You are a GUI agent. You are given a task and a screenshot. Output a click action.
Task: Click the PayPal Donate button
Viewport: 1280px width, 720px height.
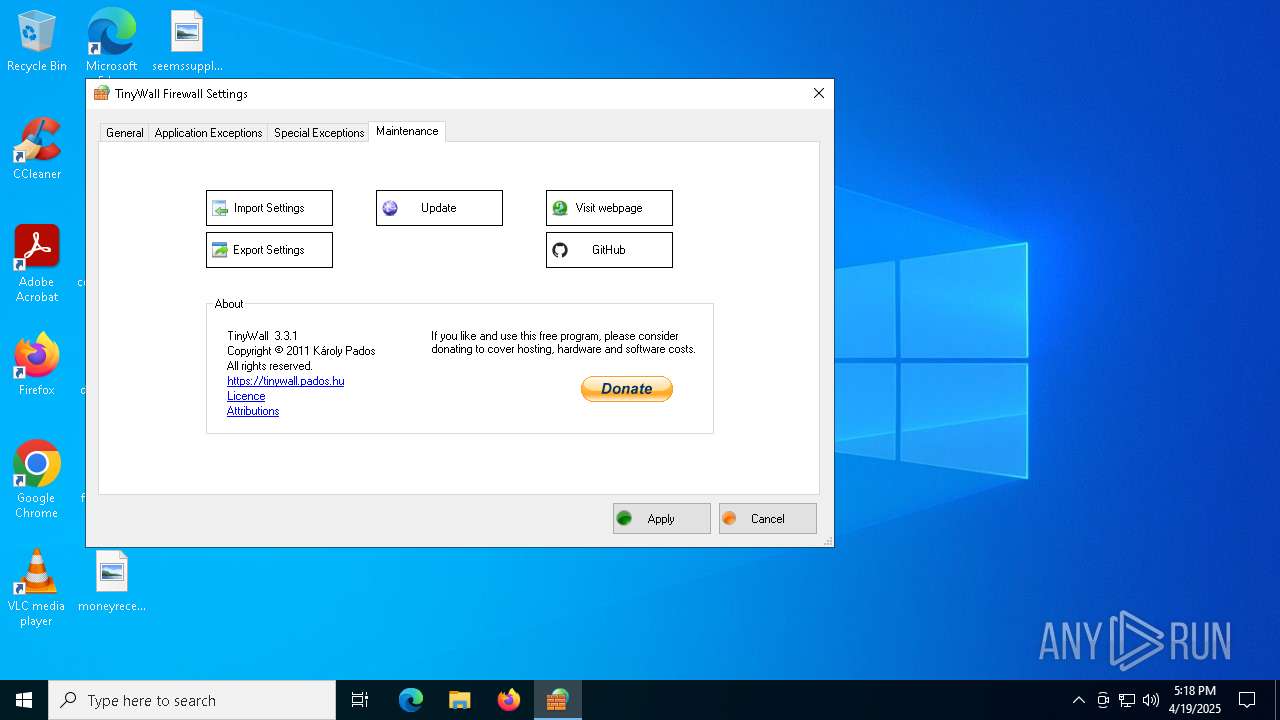pos(627,389)
